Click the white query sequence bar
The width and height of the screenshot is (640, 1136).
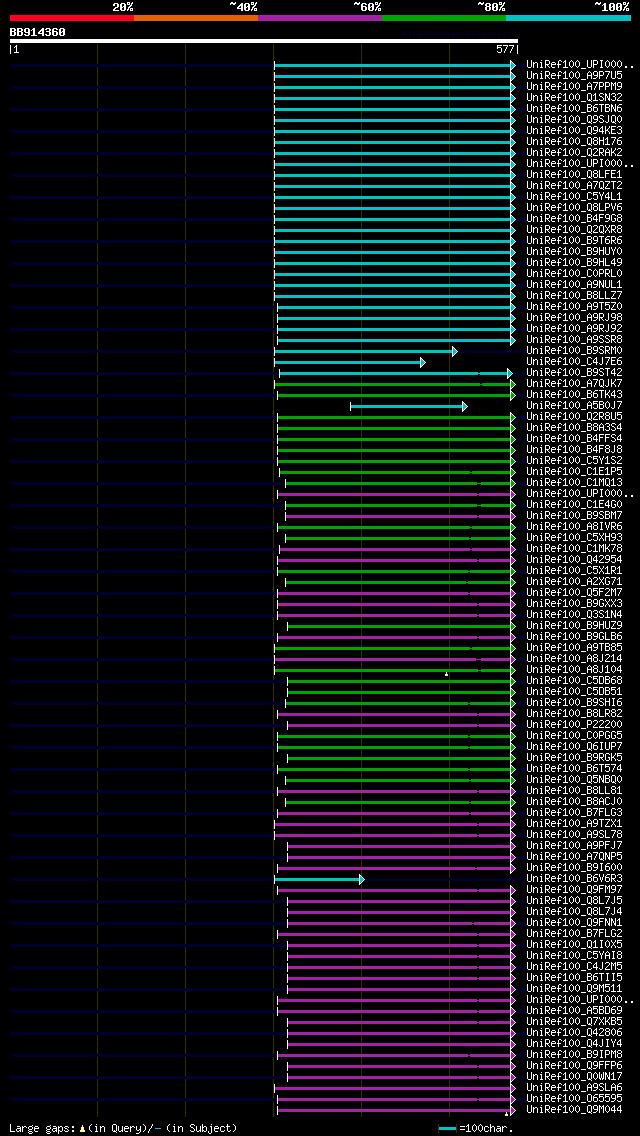(x=264, y=41)
